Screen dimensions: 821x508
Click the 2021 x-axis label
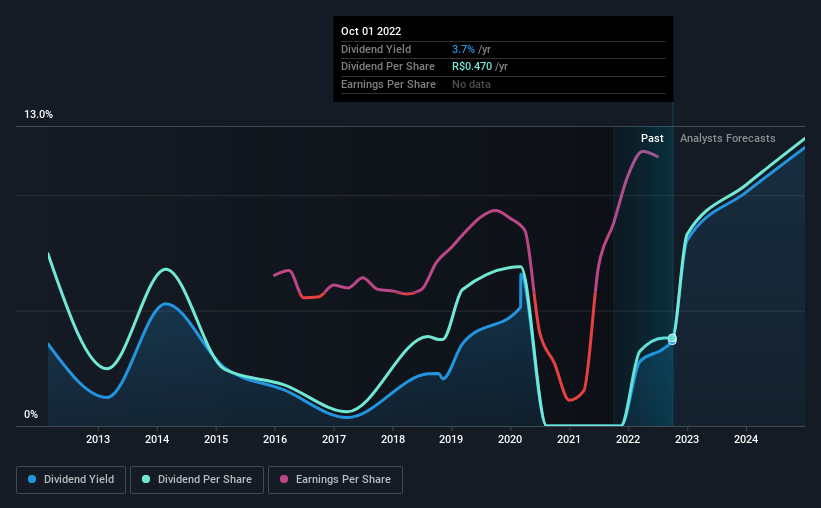(x=569, y=439)
